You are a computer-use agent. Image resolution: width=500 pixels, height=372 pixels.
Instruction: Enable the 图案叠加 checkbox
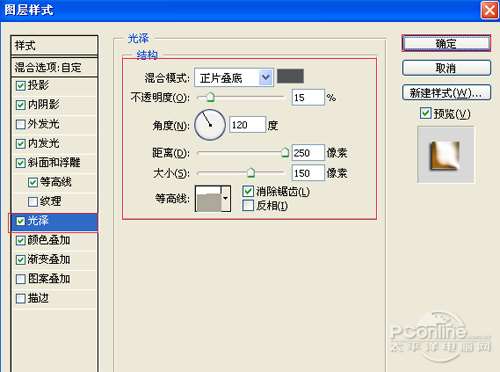(x=21, y=279)
